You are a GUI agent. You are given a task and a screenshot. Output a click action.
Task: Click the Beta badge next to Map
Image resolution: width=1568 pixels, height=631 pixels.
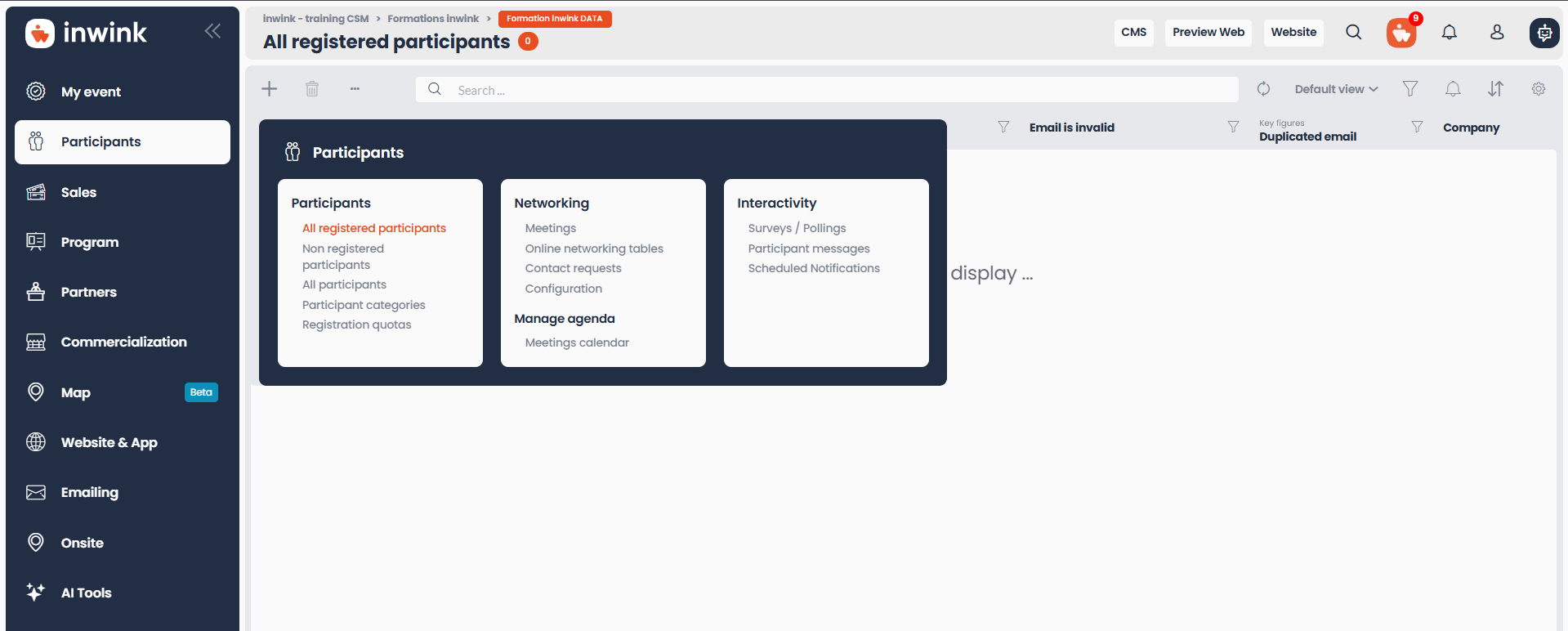pos(201,392)
